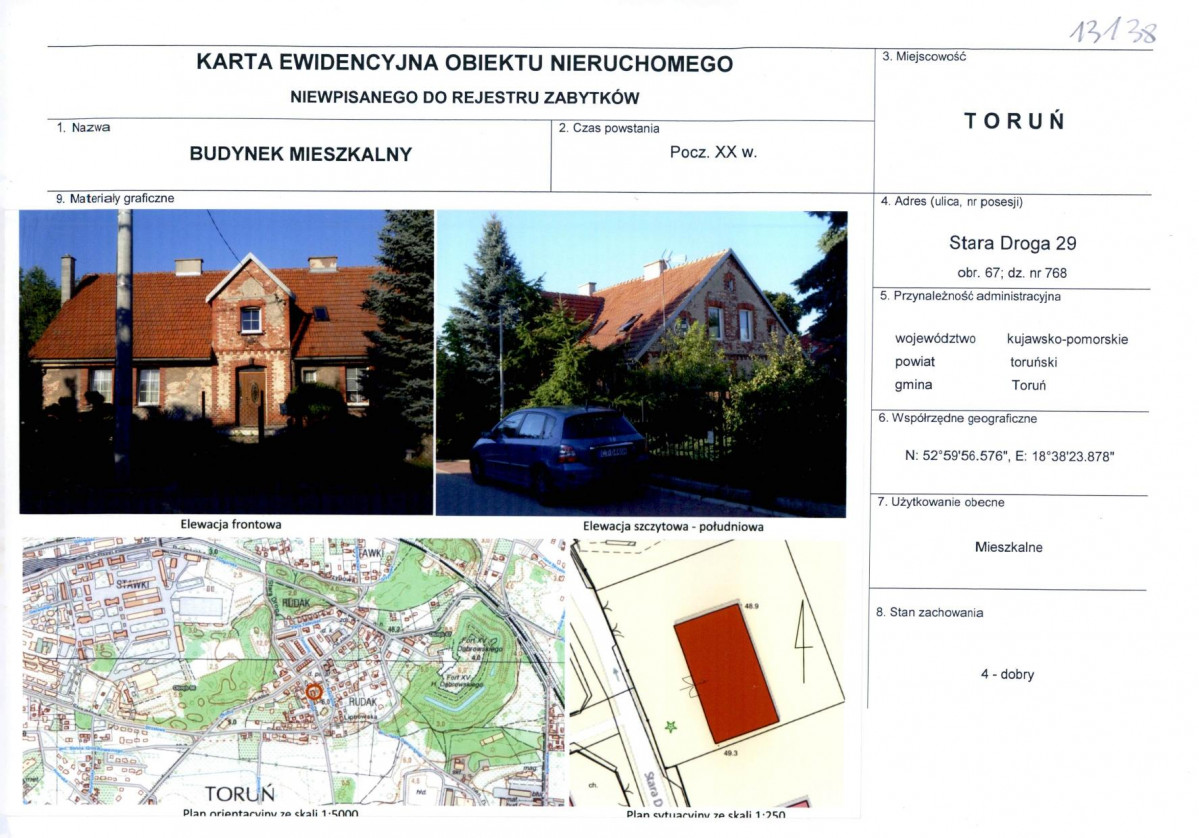Select the large 'TORUŃ' locality heading
This screenshot has height=838, width=1199.
1015,121
